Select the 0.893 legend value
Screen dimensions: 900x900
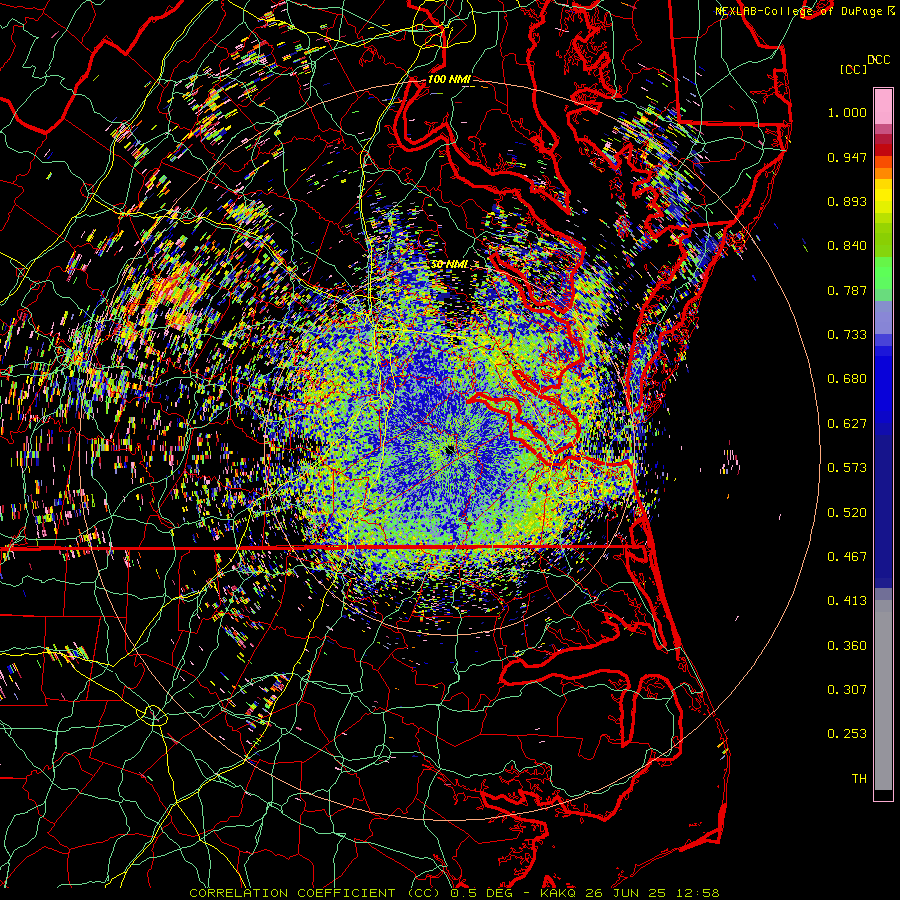click(847, 201)
